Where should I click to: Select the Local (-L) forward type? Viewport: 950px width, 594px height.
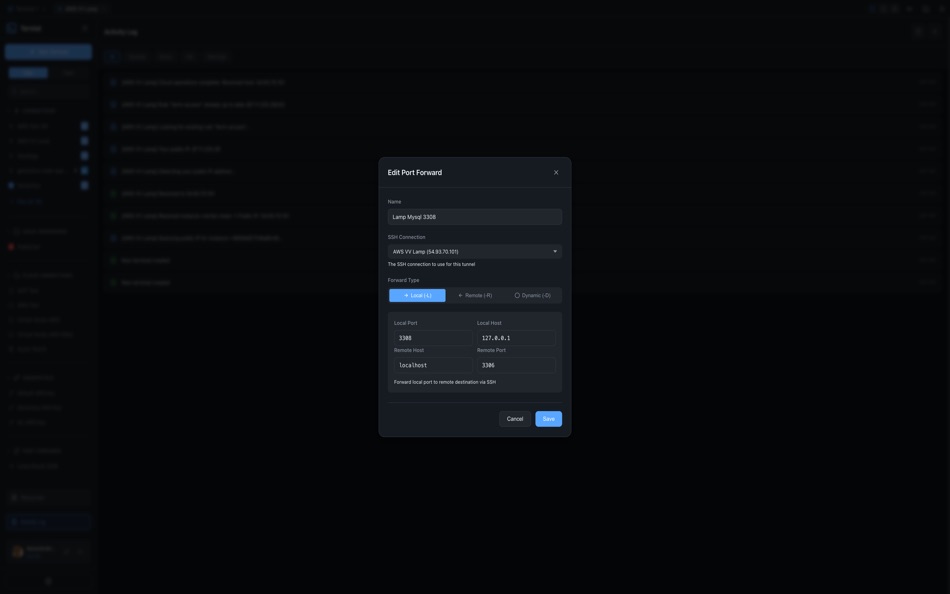[416, 293]
